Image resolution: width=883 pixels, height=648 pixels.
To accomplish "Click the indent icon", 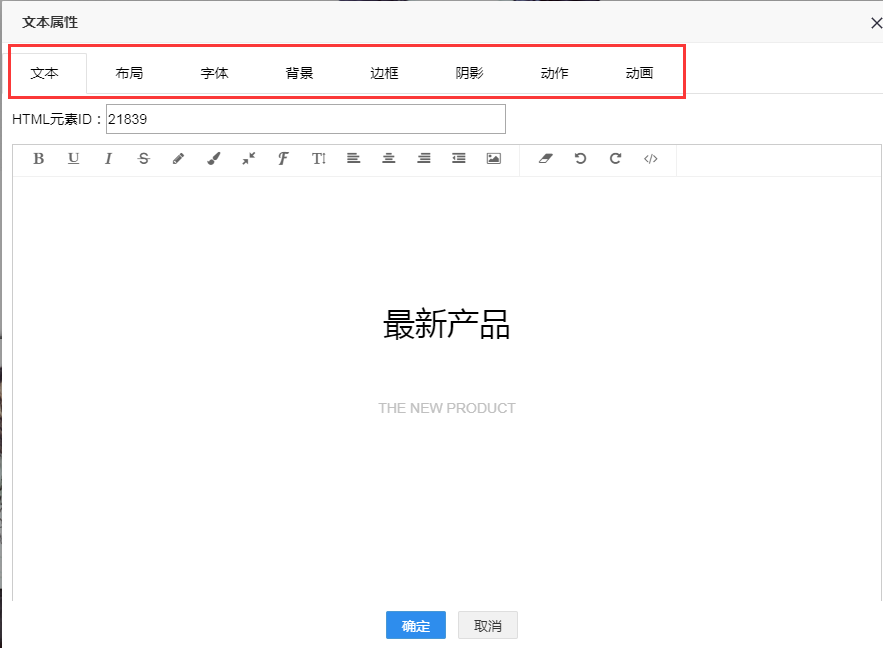I will click(x=459, y=159).
